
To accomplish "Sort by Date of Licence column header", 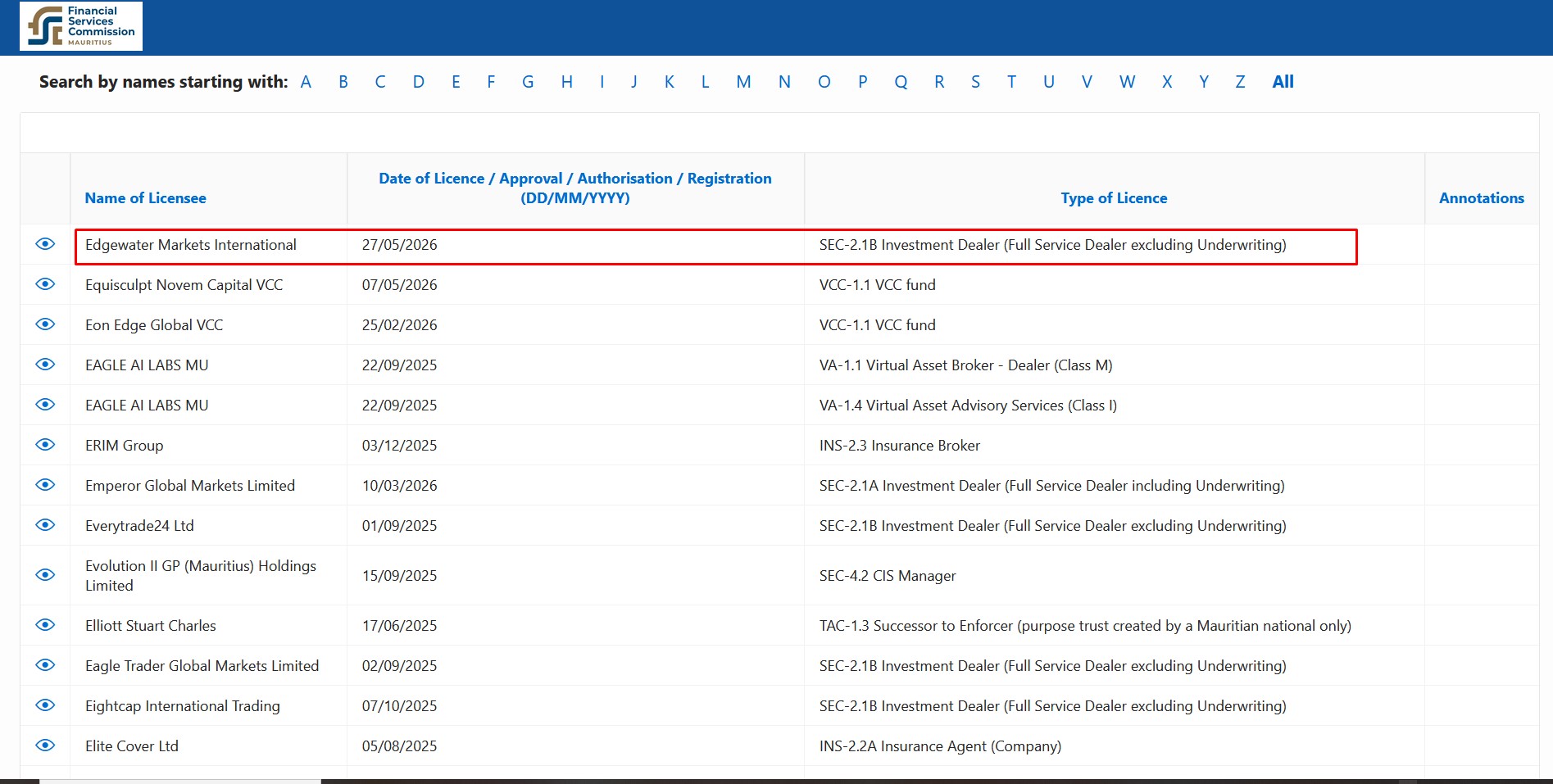I will click(x=575, y=188).
